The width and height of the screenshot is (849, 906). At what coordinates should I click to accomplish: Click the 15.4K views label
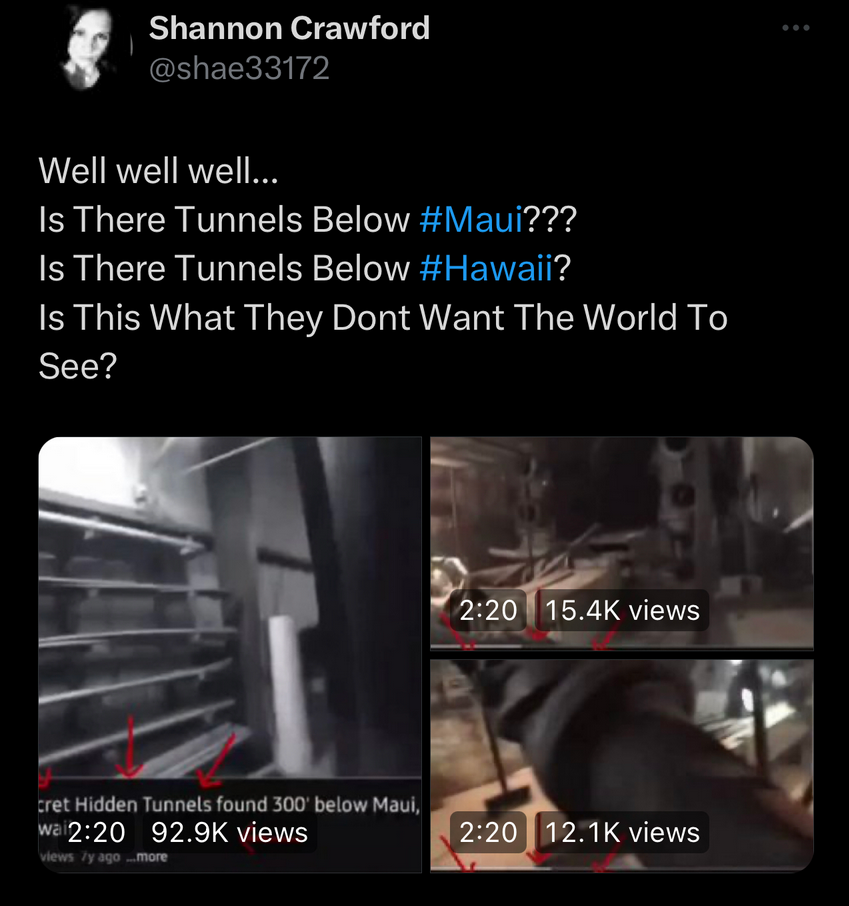click(622, 610)
